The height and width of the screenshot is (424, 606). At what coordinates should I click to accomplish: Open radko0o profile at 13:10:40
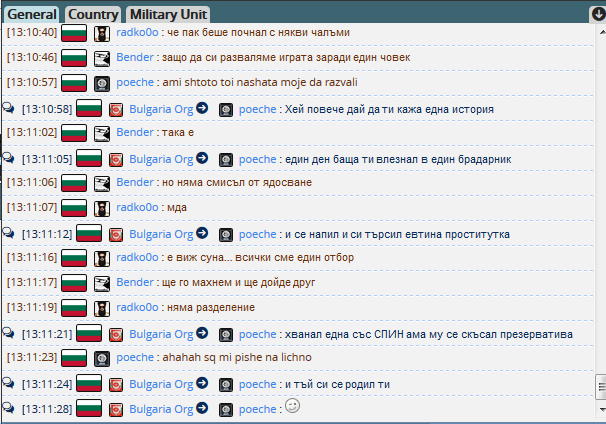(x=137, y=32)
